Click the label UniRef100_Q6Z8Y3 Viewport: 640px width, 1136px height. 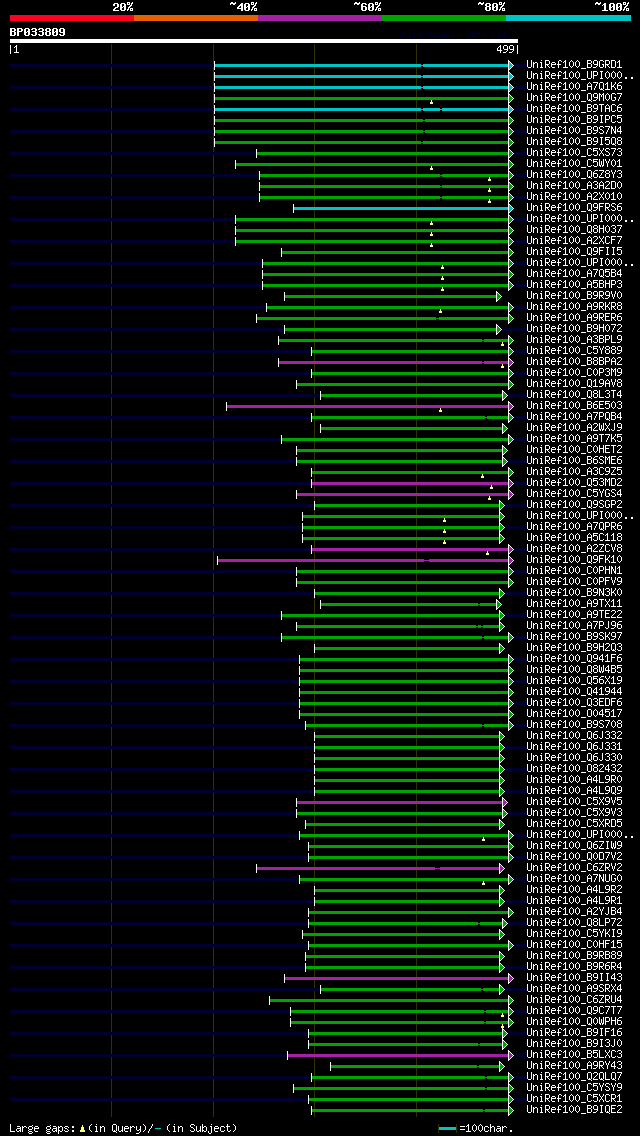[574, 175]
